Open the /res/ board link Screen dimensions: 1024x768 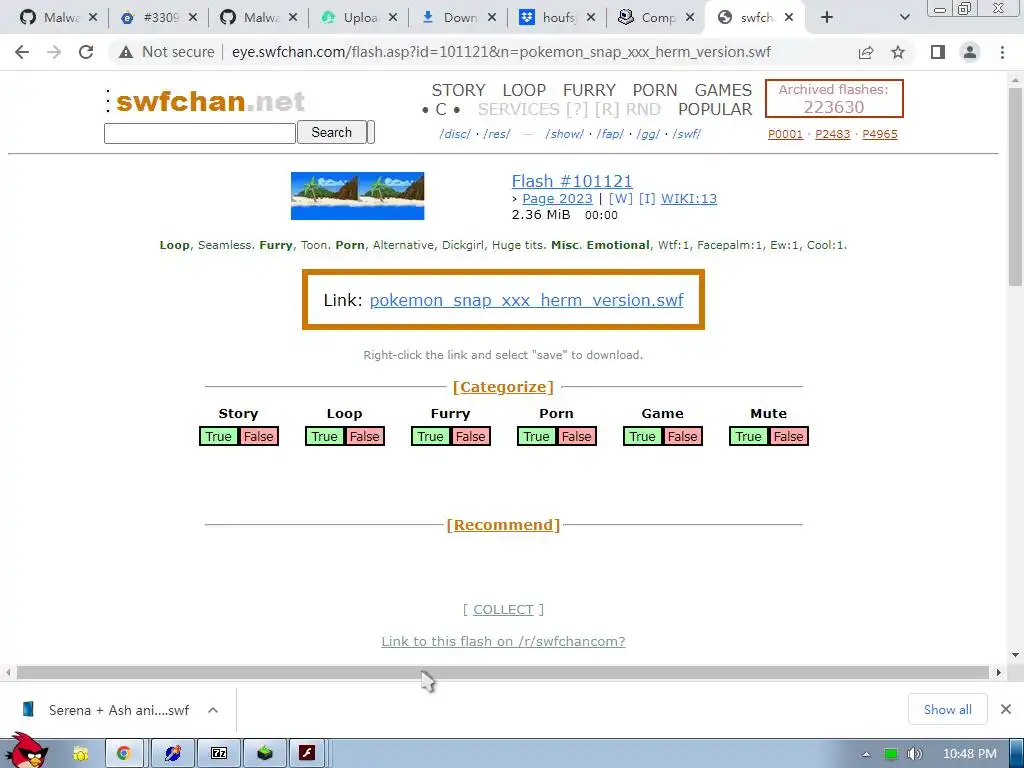[x=496, y=134]
